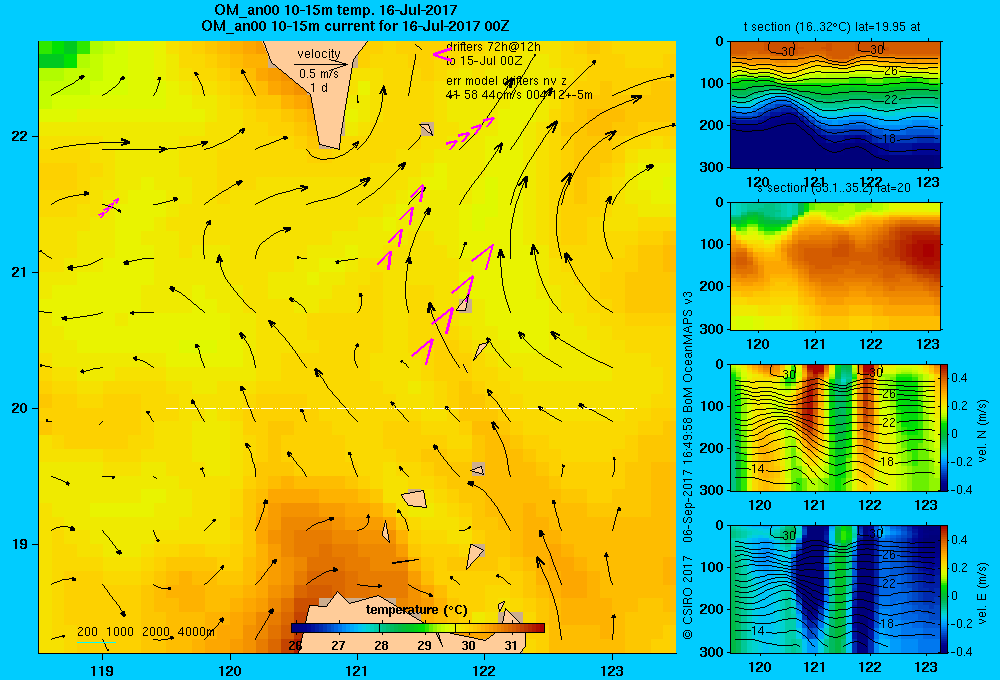Click the 'drifters 72h@12h' annotation
The image size is (1000, 680).
tap(493, 47)
